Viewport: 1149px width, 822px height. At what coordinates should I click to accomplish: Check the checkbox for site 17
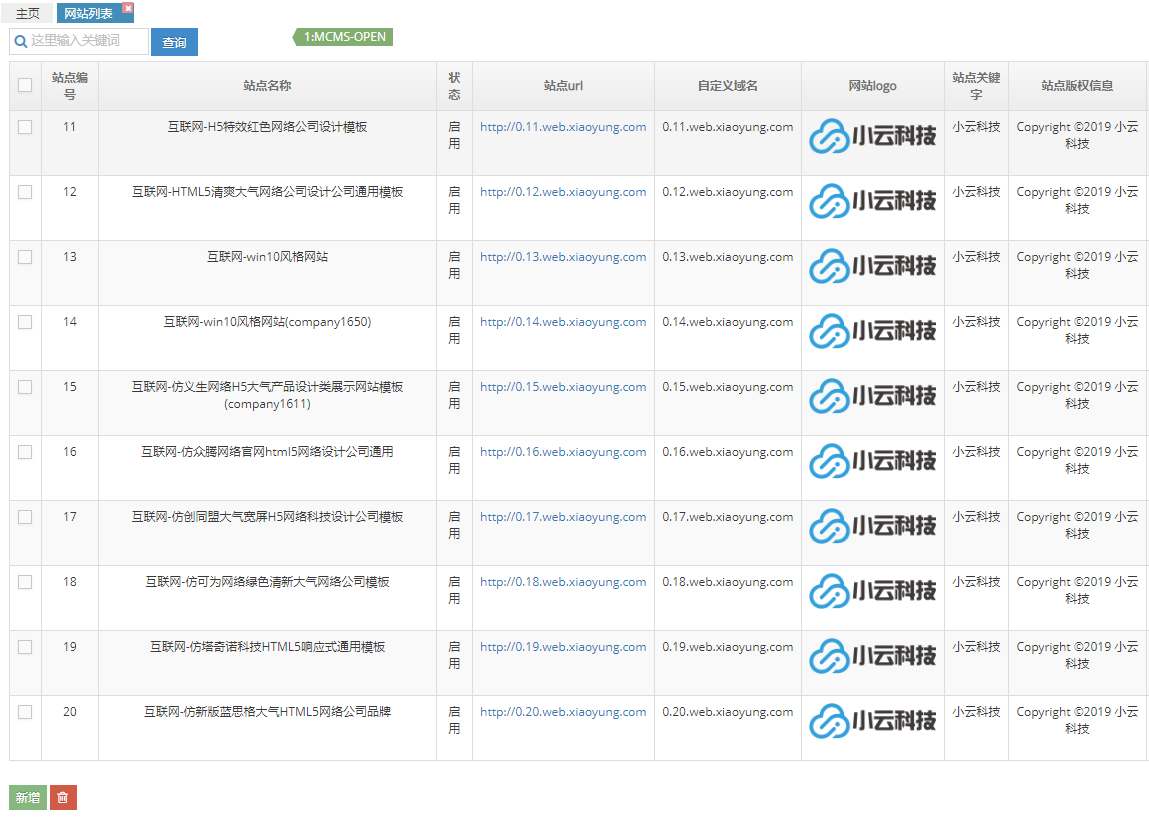tap(25, 517)
